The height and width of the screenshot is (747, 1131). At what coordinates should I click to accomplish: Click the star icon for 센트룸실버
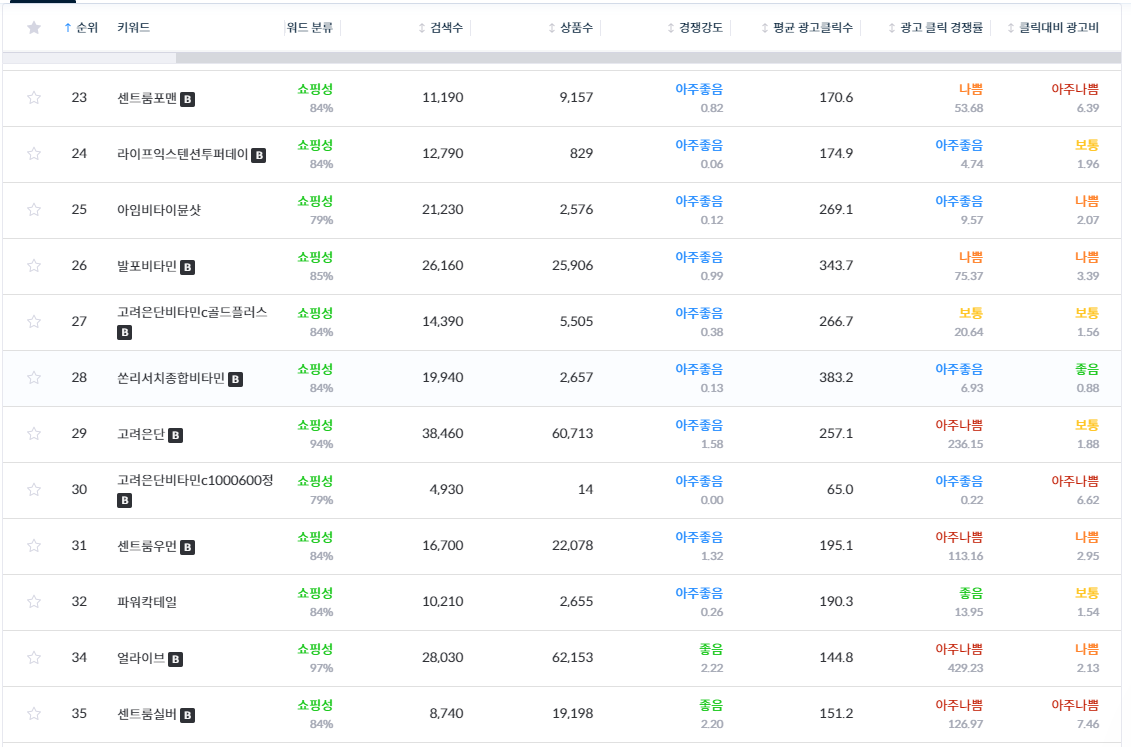tap(34, 713)
